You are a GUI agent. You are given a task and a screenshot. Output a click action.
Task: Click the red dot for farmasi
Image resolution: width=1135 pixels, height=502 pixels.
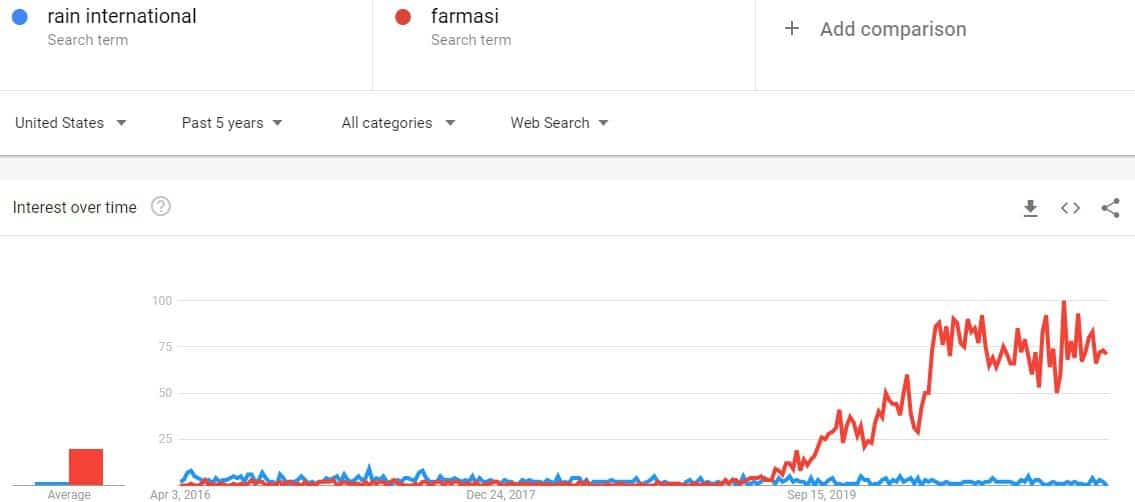point(403,17)
